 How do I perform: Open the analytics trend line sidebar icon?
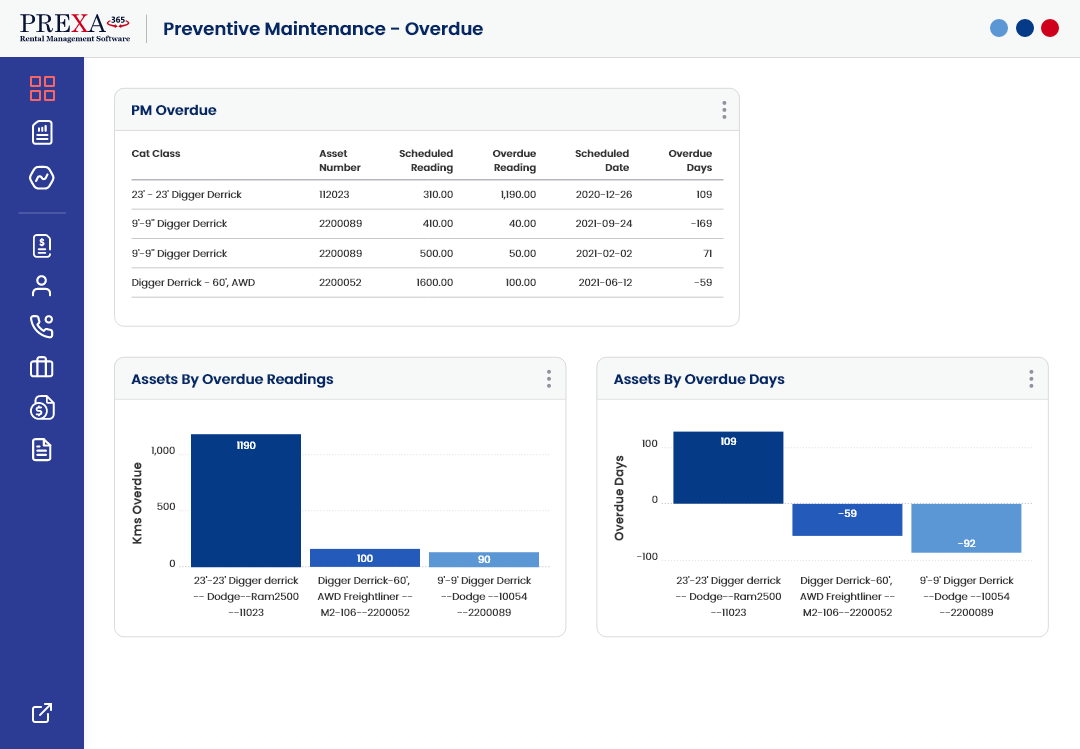[x=42, y=178]
